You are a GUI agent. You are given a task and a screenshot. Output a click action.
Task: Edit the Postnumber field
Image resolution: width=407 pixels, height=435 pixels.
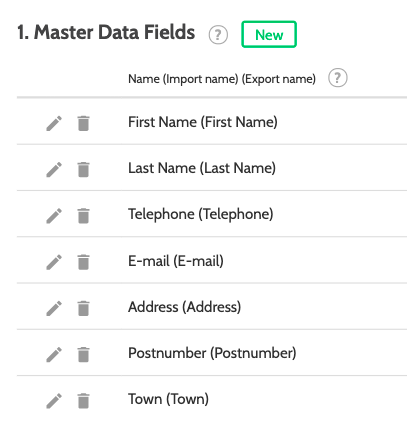click(54, 354)
